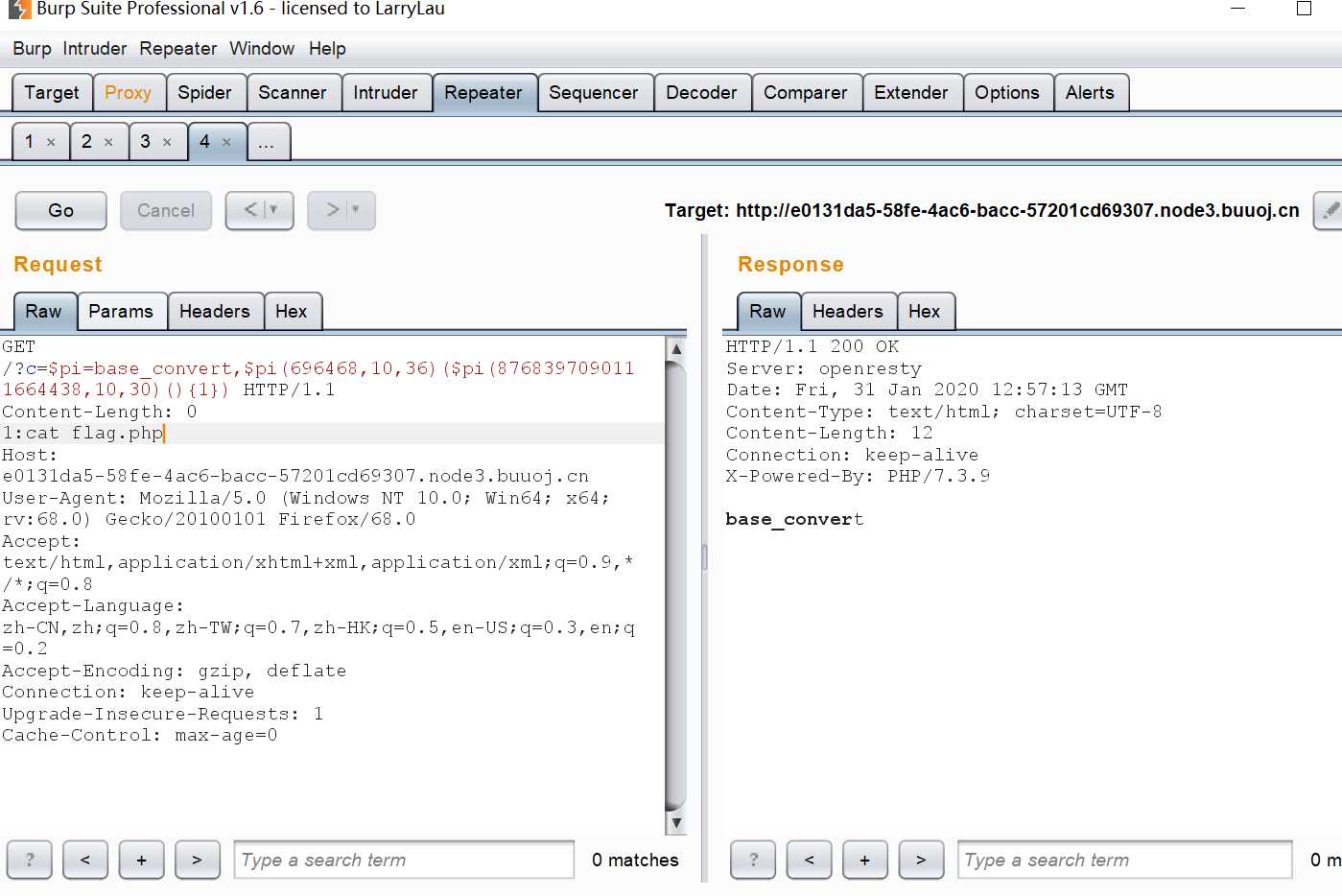The height and width of the screenshot is (896, 1342).
Task: Click the request scrollbar's up arrow
Action: (676, 349)
